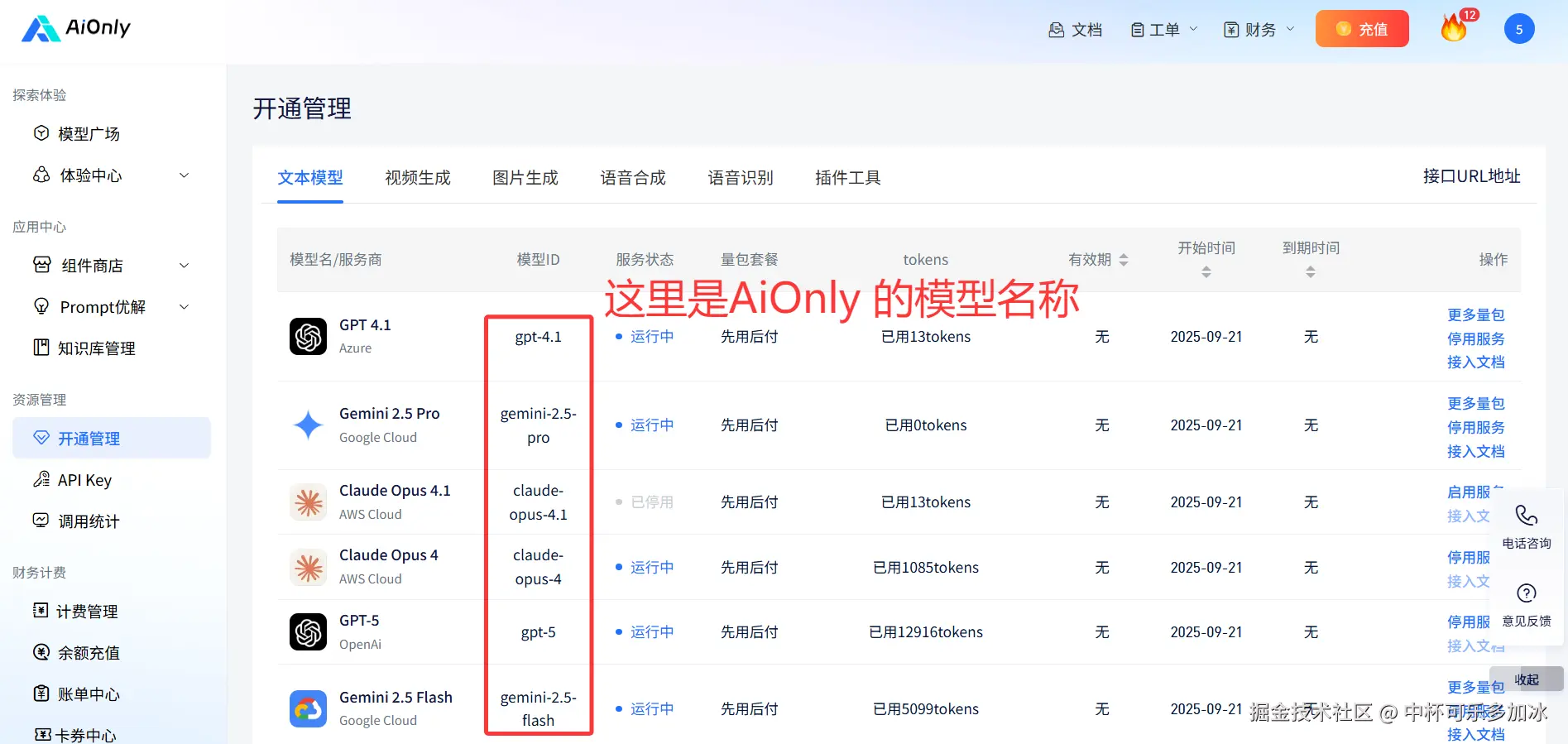This screenshot has width=1568, height=744.
Task: Open 计费管理 in sidebar
Action: coord(87,612)
